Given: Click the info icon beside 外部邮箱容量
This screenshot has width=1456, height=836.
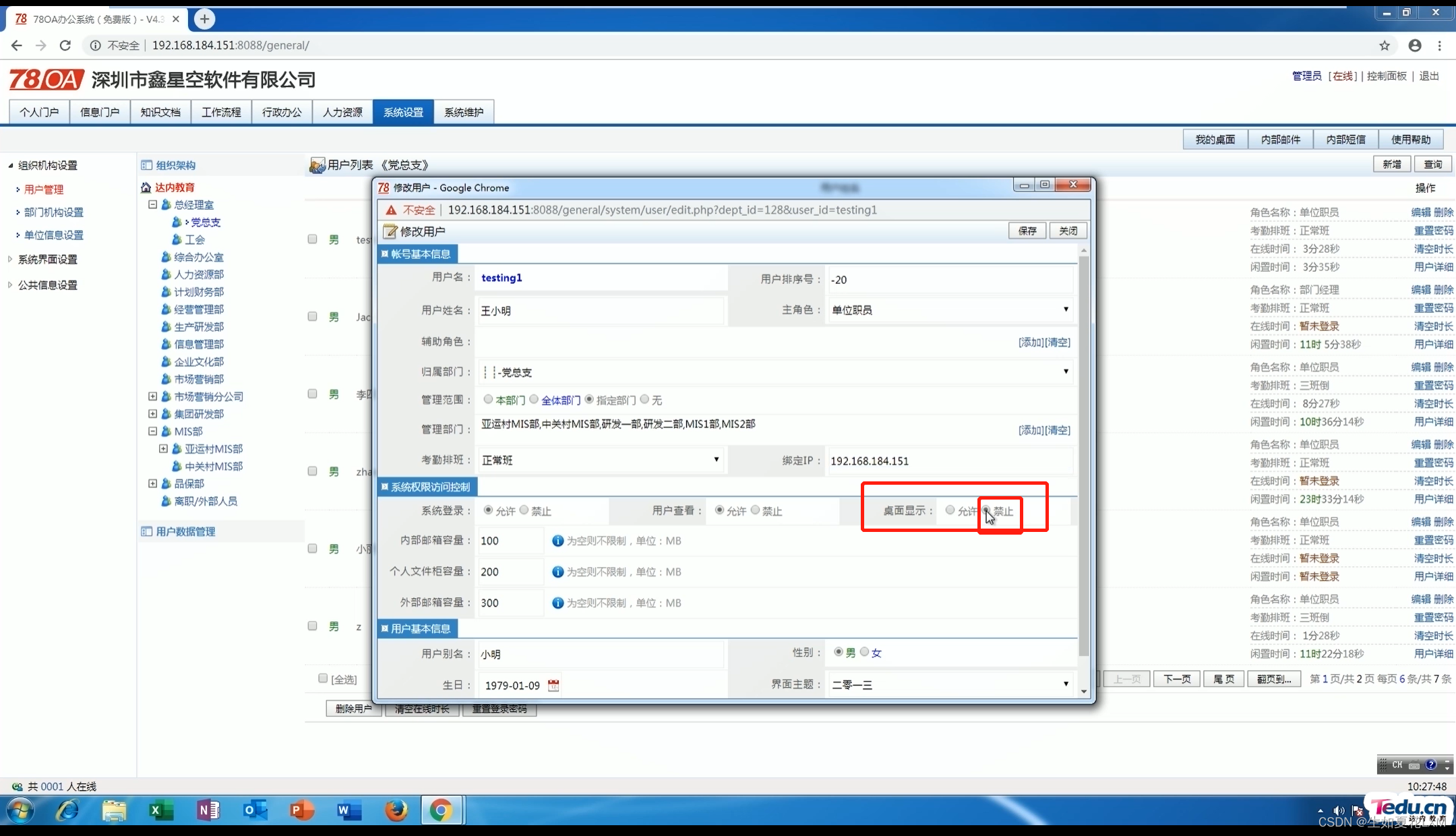Looking at the screenshot, I should [557, 603].
